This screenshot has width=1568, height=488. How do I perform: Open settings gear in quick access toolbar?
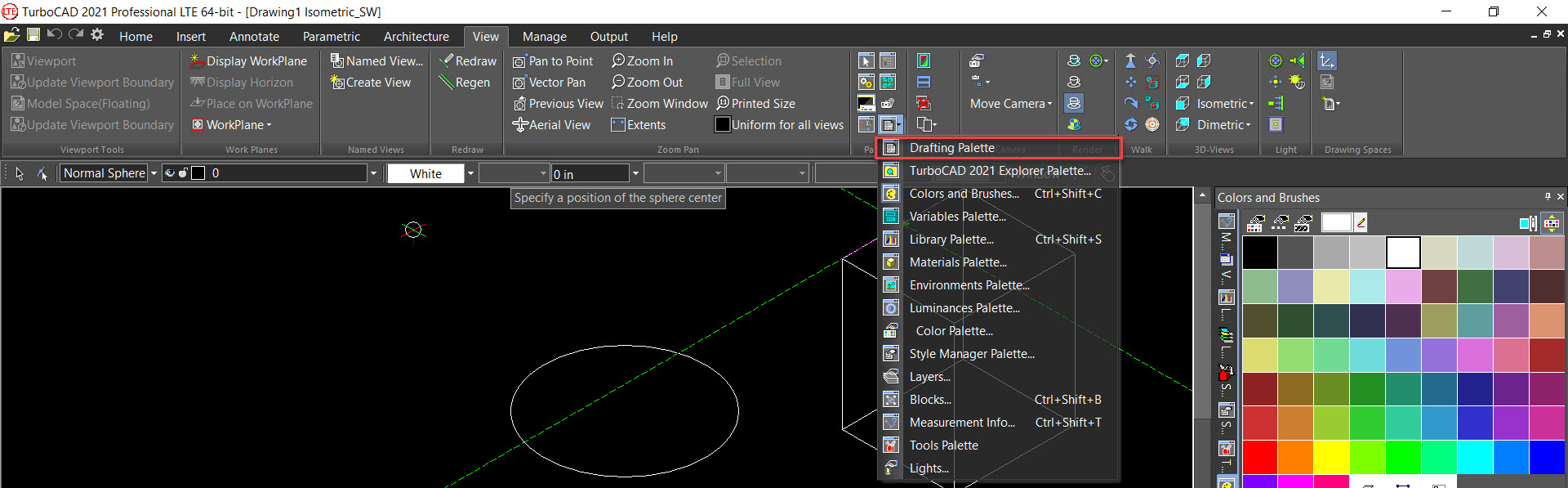(97, 34)
